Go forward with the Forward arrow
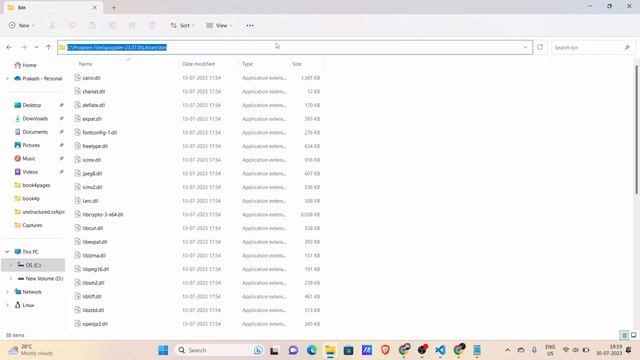 tap(24, 47)
